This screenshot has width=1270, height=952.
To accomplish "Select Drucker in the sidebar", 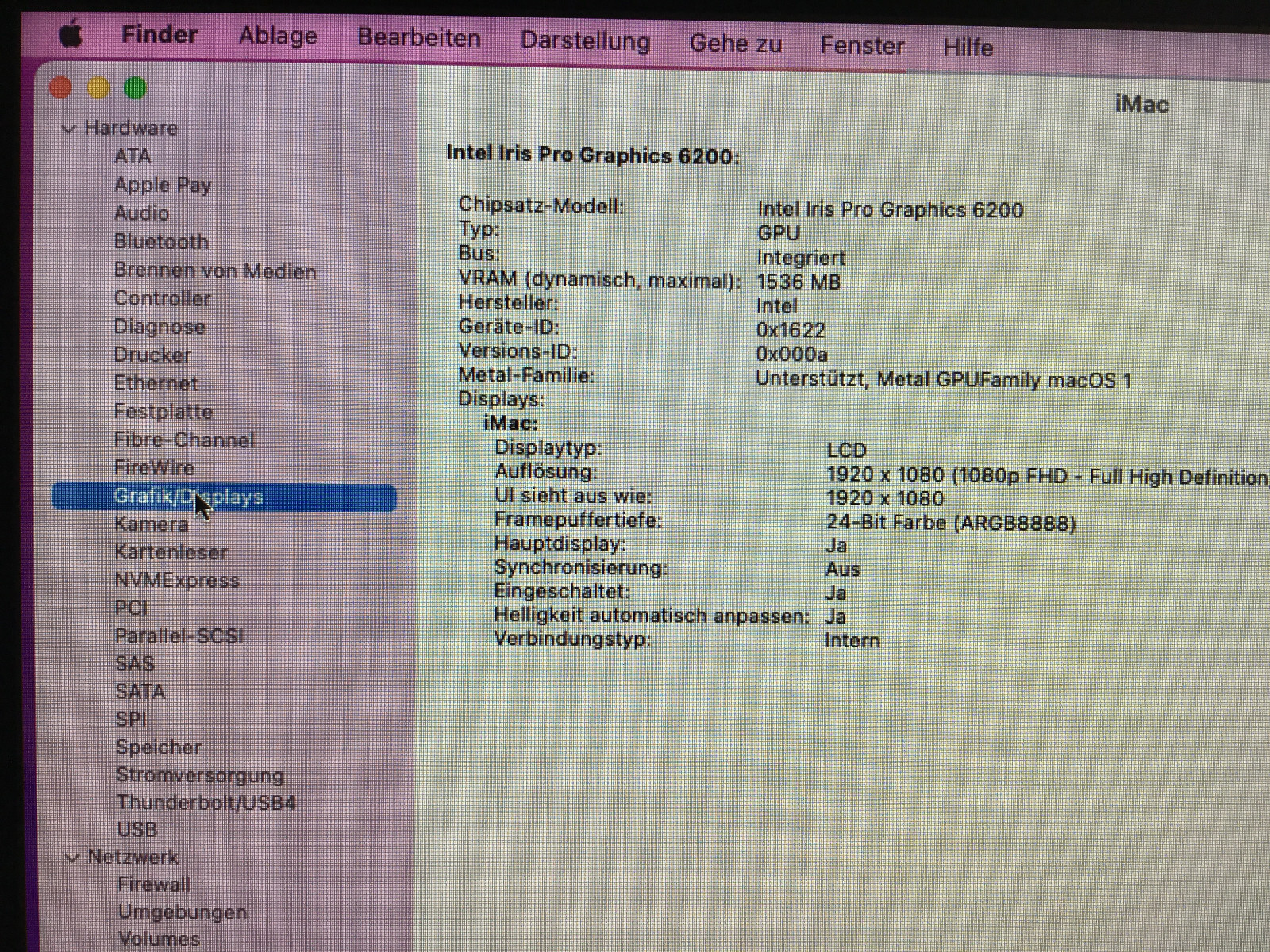I will coord(152,355).
